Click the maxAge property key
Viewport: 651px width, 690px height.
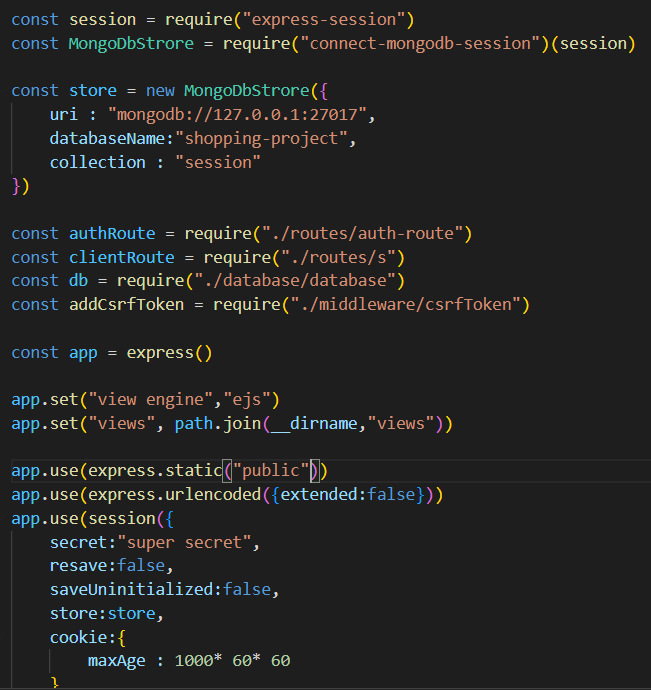[x=117, y=661]
